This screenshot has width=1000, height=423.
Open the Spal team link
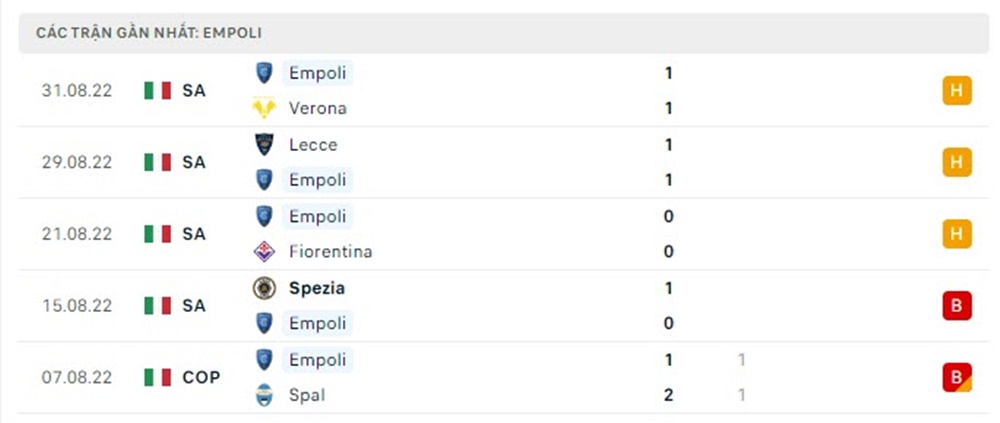coord(306,395)
